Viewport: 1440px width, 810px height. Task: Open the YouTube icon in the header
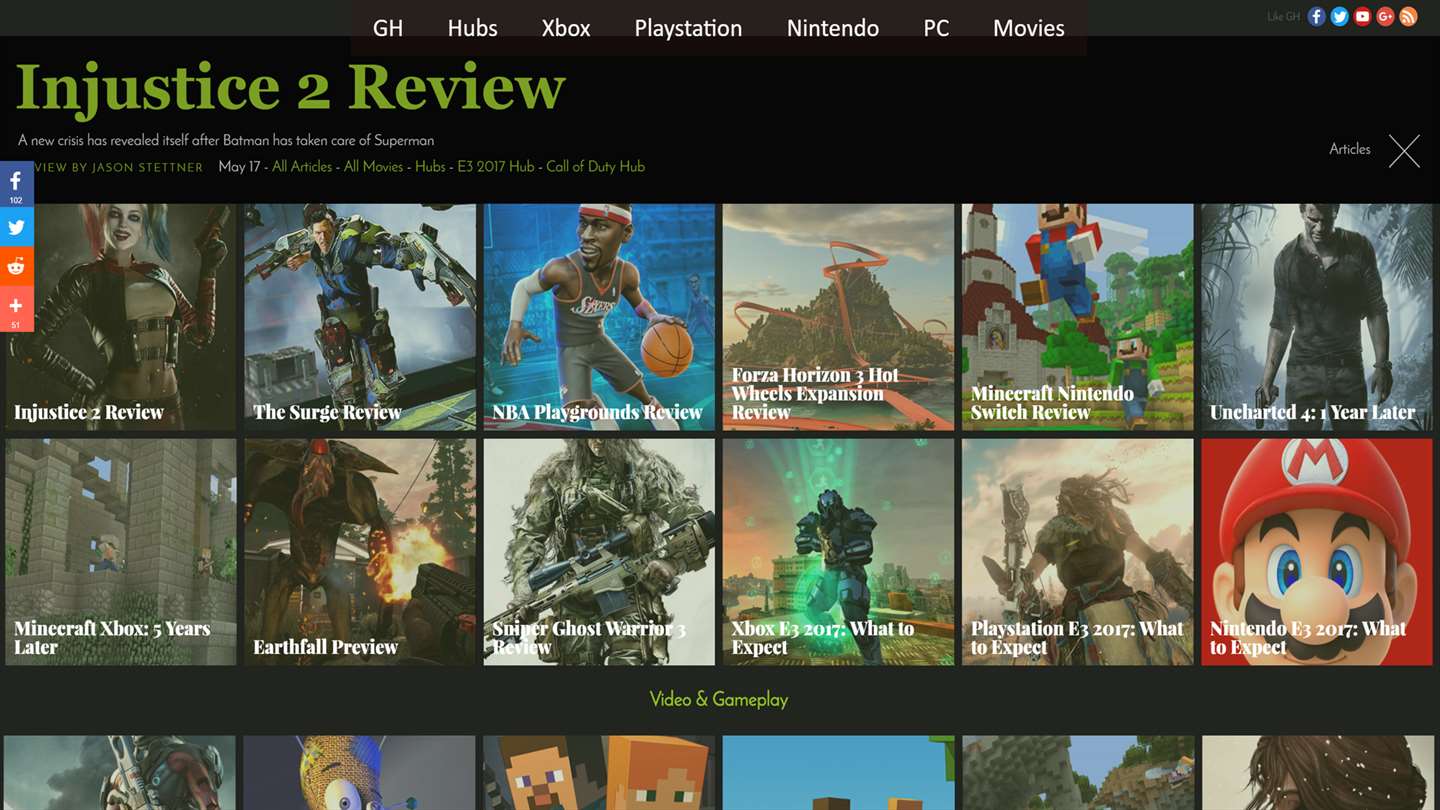click(x=1362, y=16)
